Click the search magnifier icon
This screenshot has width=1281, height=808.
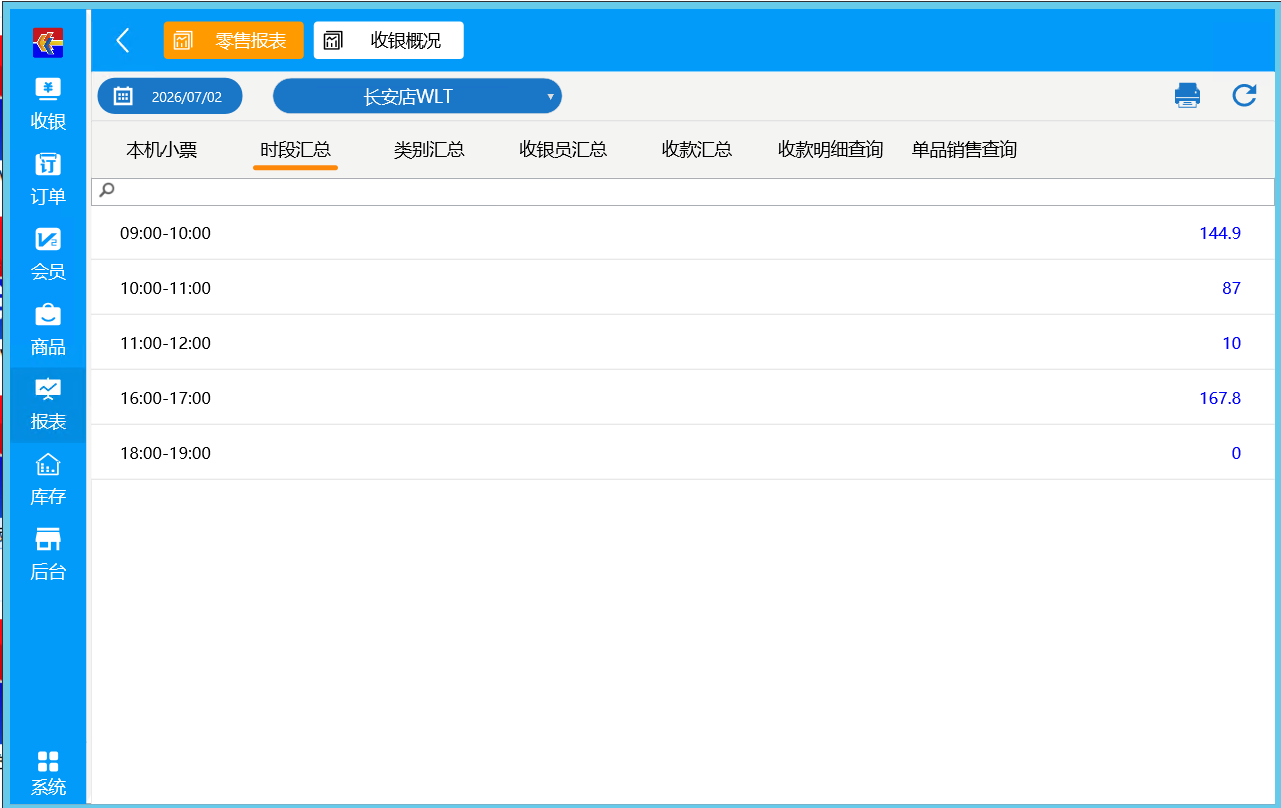[x=107, y=190]
